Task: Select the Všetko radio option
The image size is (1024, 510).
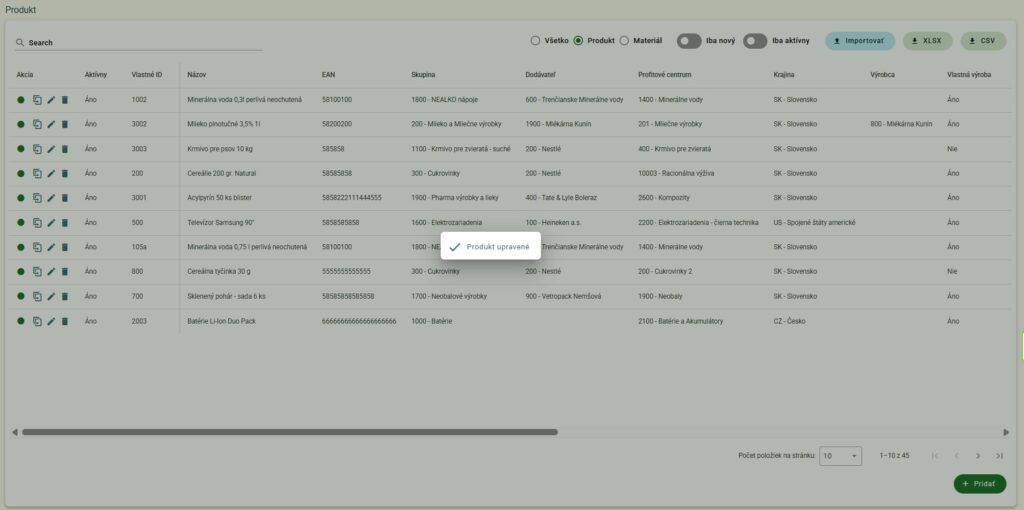Action: tap(535, 41)
